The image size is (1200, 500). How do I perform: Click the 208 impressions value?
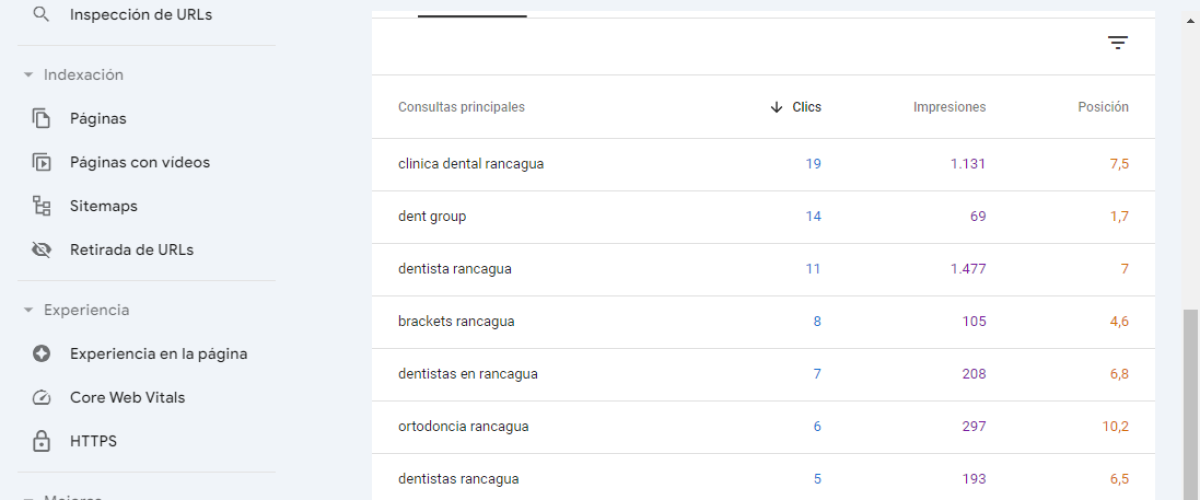tap(974, 374)
